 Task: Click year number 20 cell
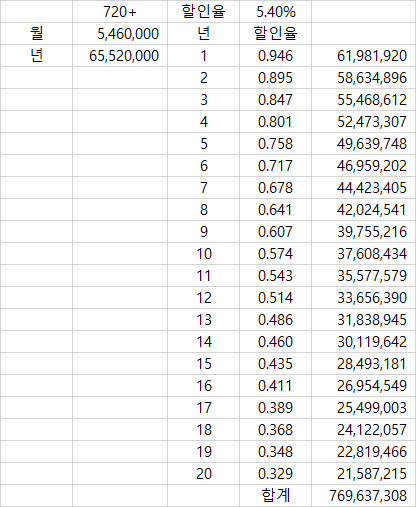pos(203,474)
